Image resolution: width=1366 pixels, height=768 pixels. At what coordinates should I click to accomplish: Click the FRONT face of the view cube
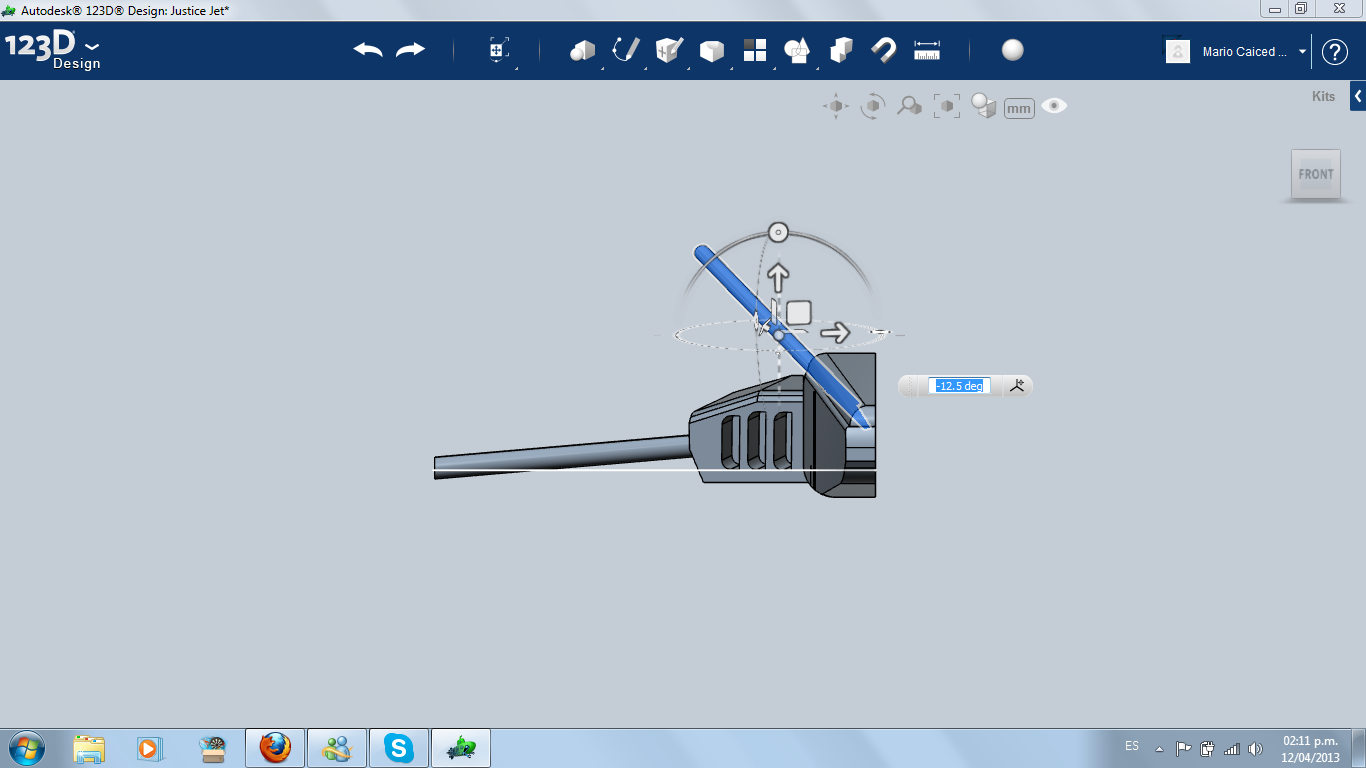click(1316, 174)
